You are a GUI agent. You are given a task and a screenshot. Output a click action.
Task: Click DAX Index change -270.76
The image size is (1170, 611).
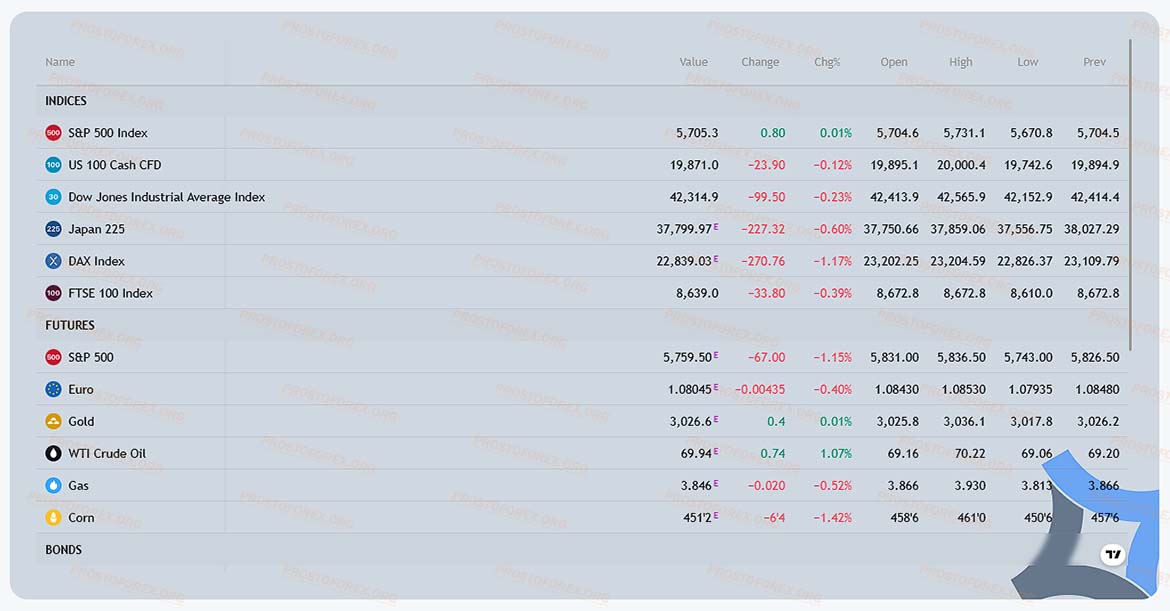click(x=763, y=261)
